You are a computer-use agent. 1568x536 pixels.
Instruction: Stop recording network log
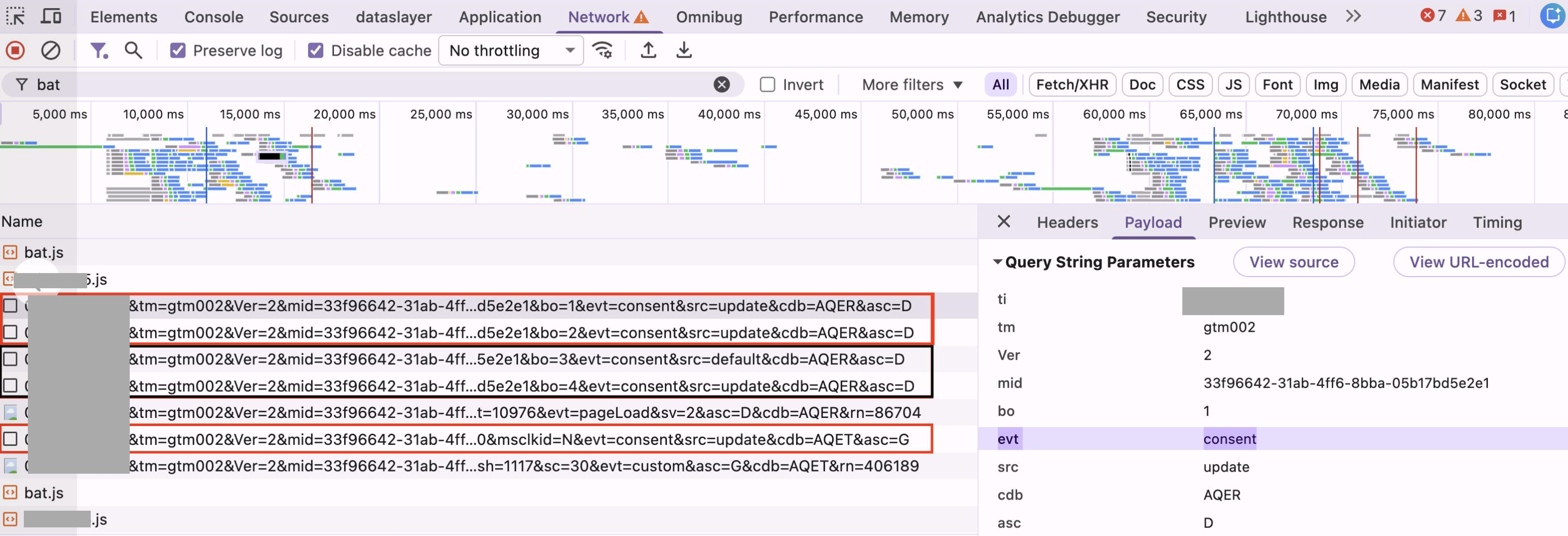click(15, 50)
